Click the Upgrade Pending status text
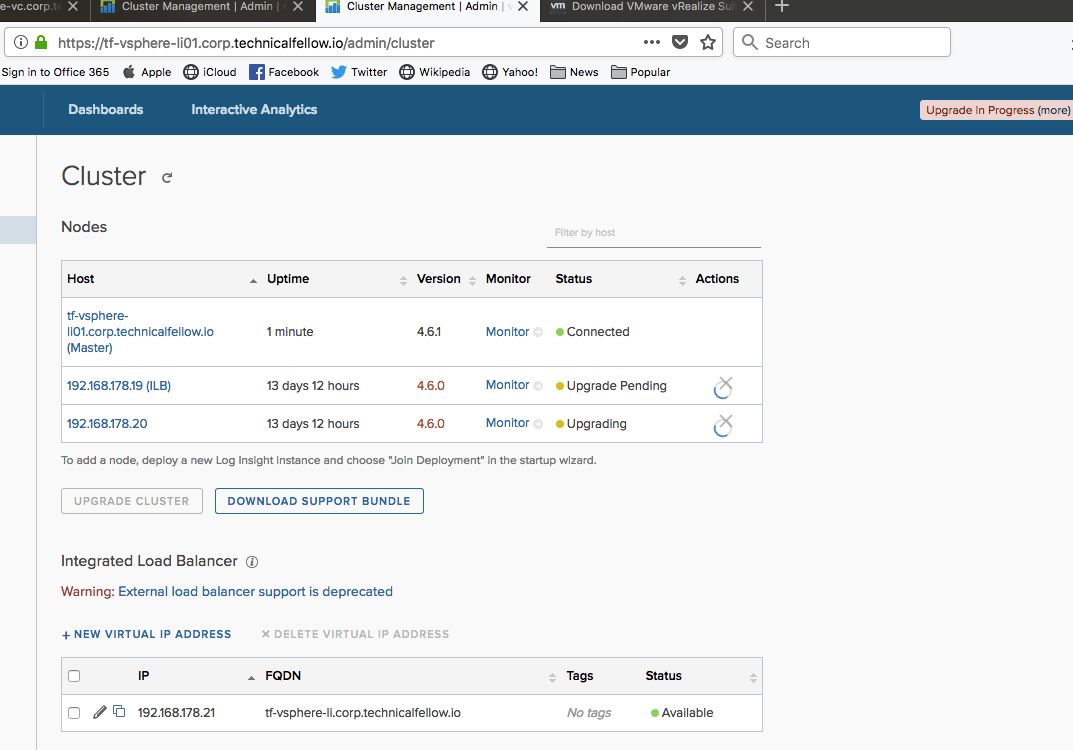The height and width of the screenshot is (750, 1073). [x=617, y=386]
